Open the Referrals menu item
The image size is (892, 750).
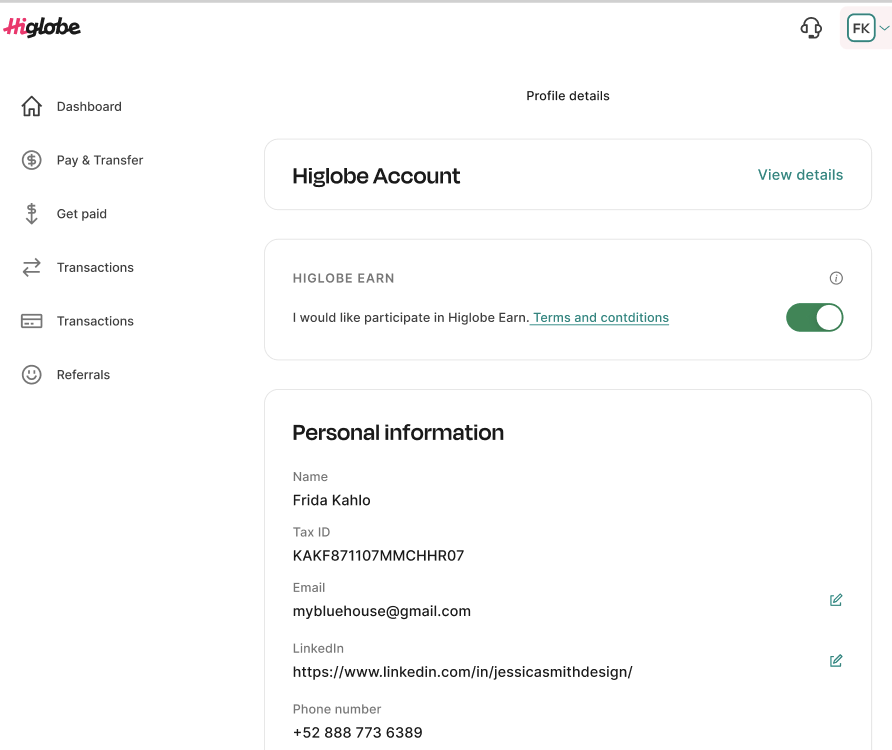point(83,374)
